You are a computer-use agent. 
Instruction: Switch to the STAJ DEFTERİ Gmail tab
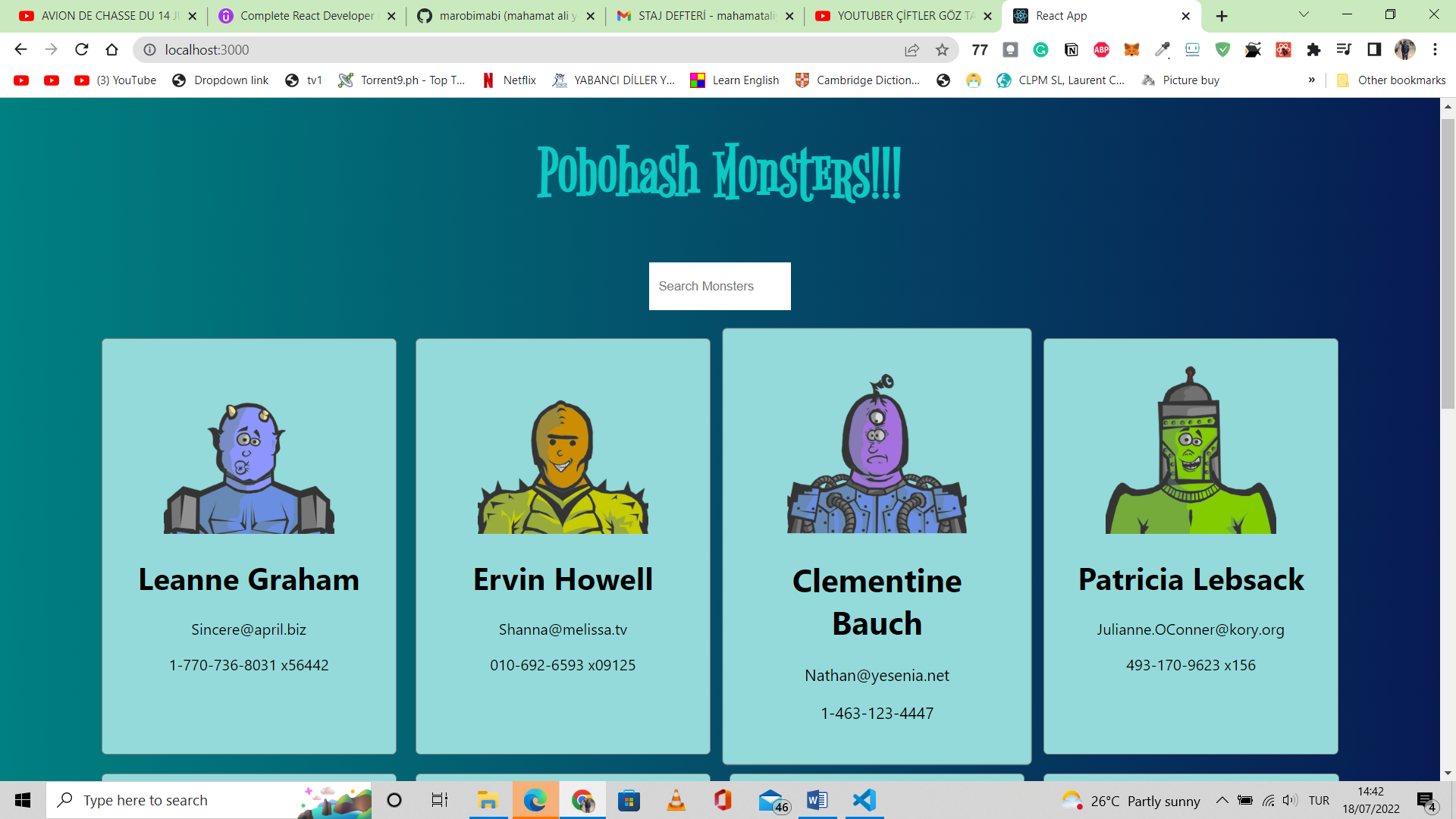coord(701,15)
